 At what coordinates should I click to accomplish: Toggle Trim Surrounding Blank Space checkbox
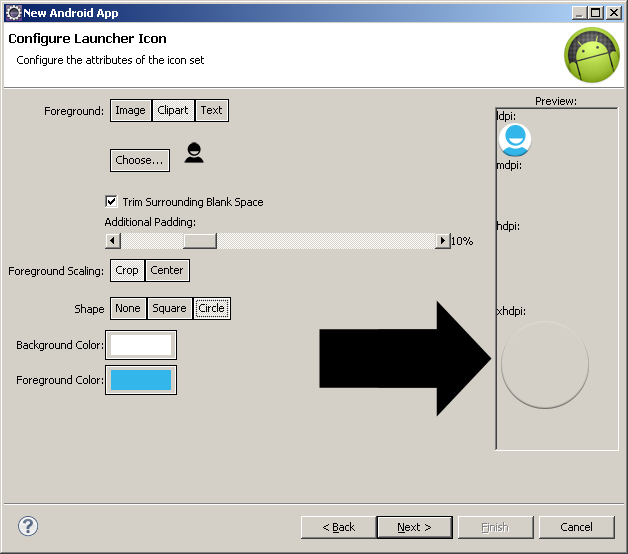[x=111, y=201]
